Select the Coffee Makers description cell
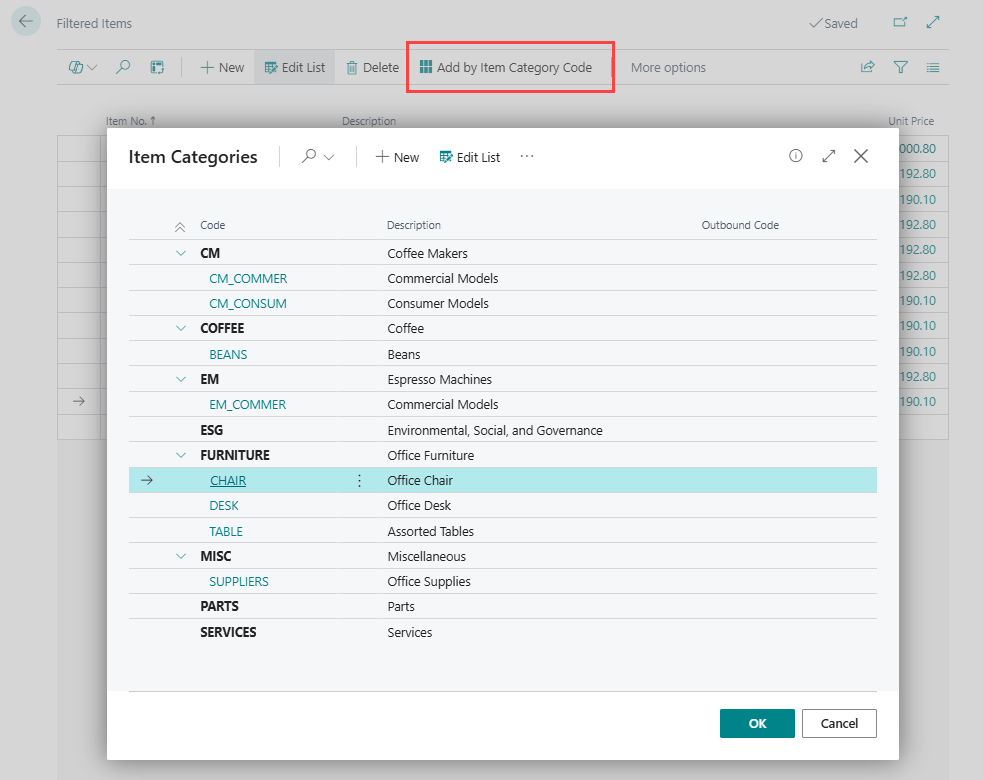This screenshot has width=983, height=780. click(x=428, y=253)
